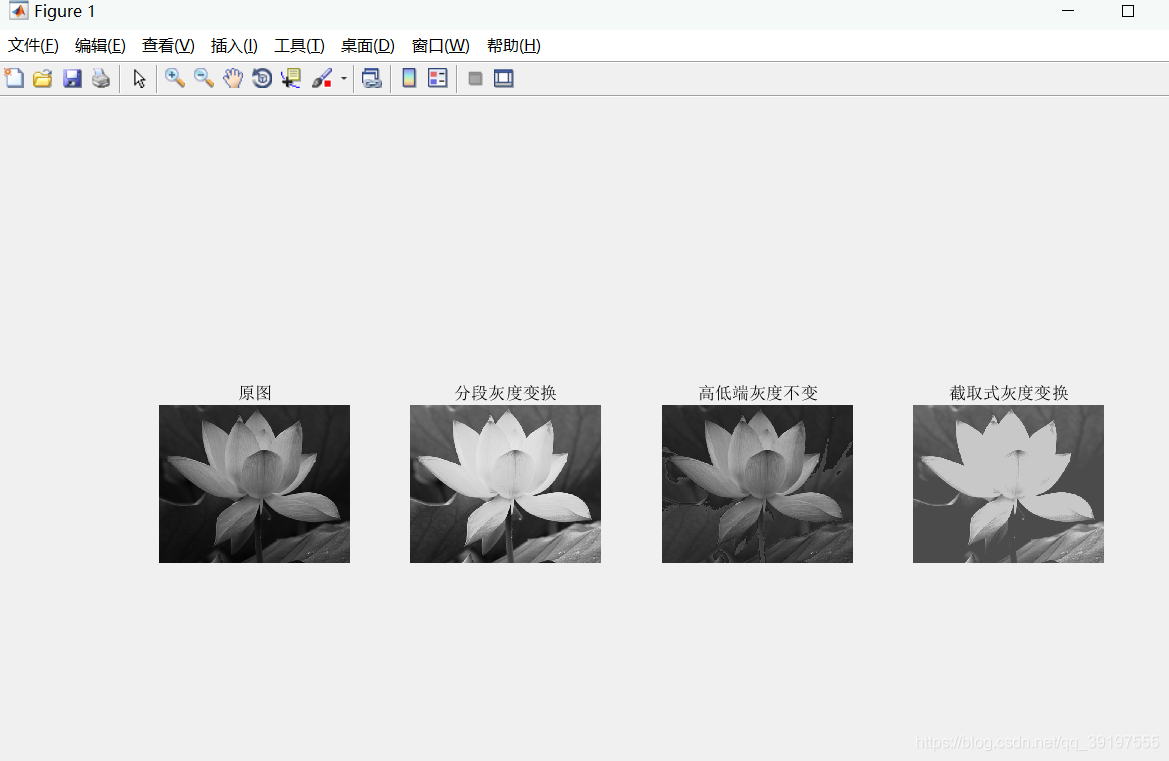This screenshot has height=761, width=1169.
Task: Select the Edit Plot arrow tool
Action: [x=139, y=78]
